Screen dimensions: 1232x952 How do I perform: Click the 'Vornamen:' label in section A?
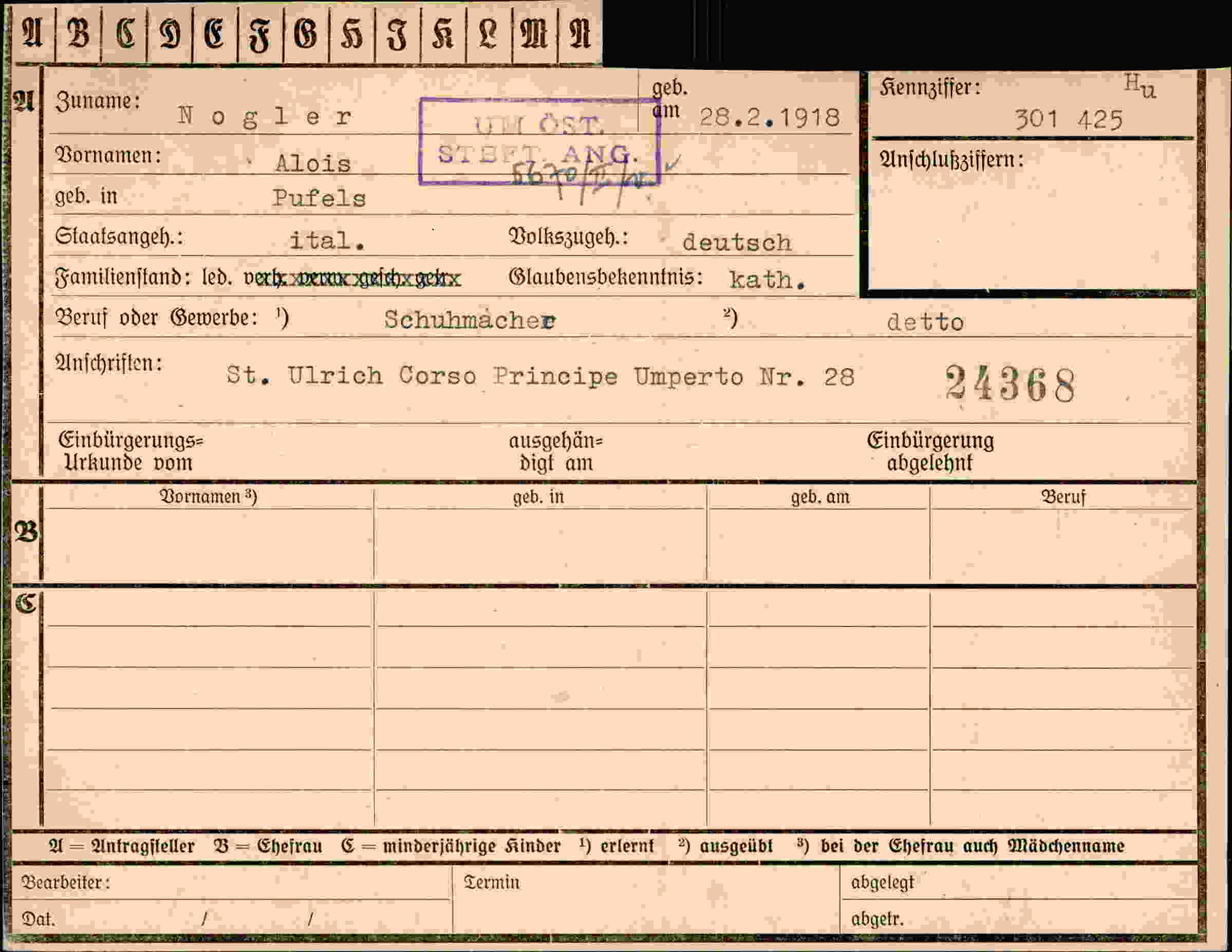[108, 155]
